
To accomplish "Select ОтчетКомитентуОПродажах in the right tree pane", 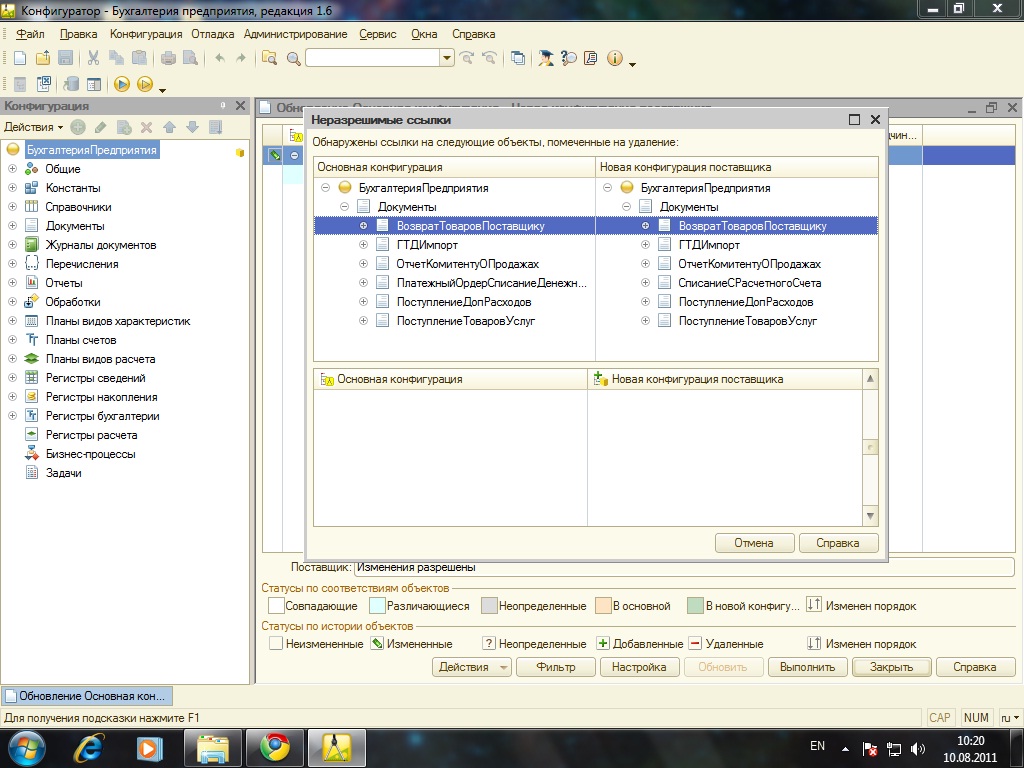I will (749, 264).
